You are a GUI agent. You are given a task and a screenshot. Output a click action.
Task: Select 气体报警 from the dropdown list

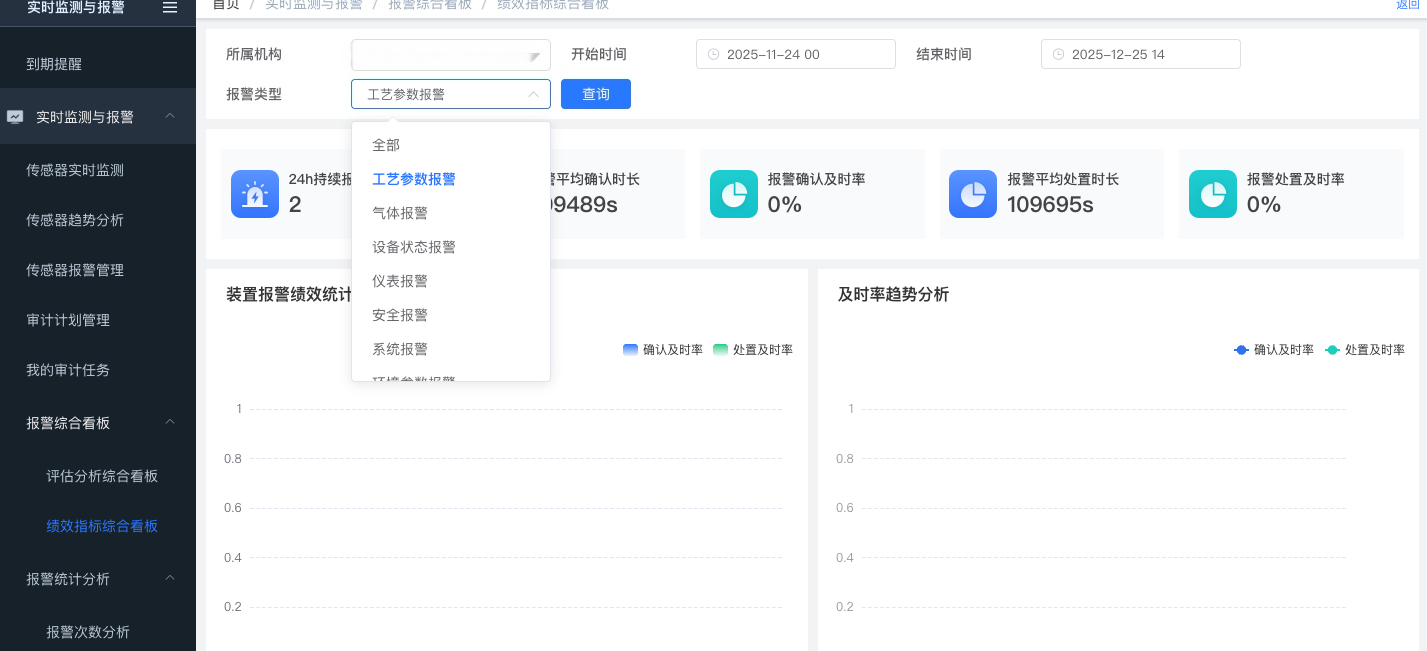[400, 213]
